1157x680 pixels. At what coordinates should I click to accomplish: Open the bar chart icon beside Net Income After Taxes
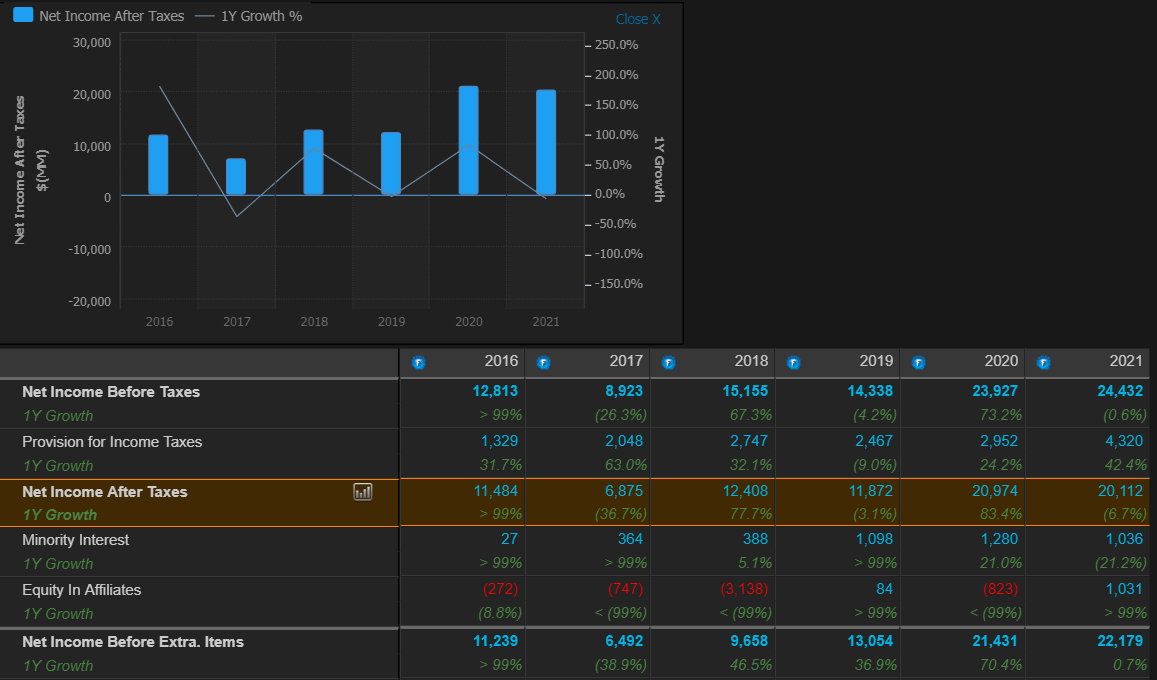362,492
